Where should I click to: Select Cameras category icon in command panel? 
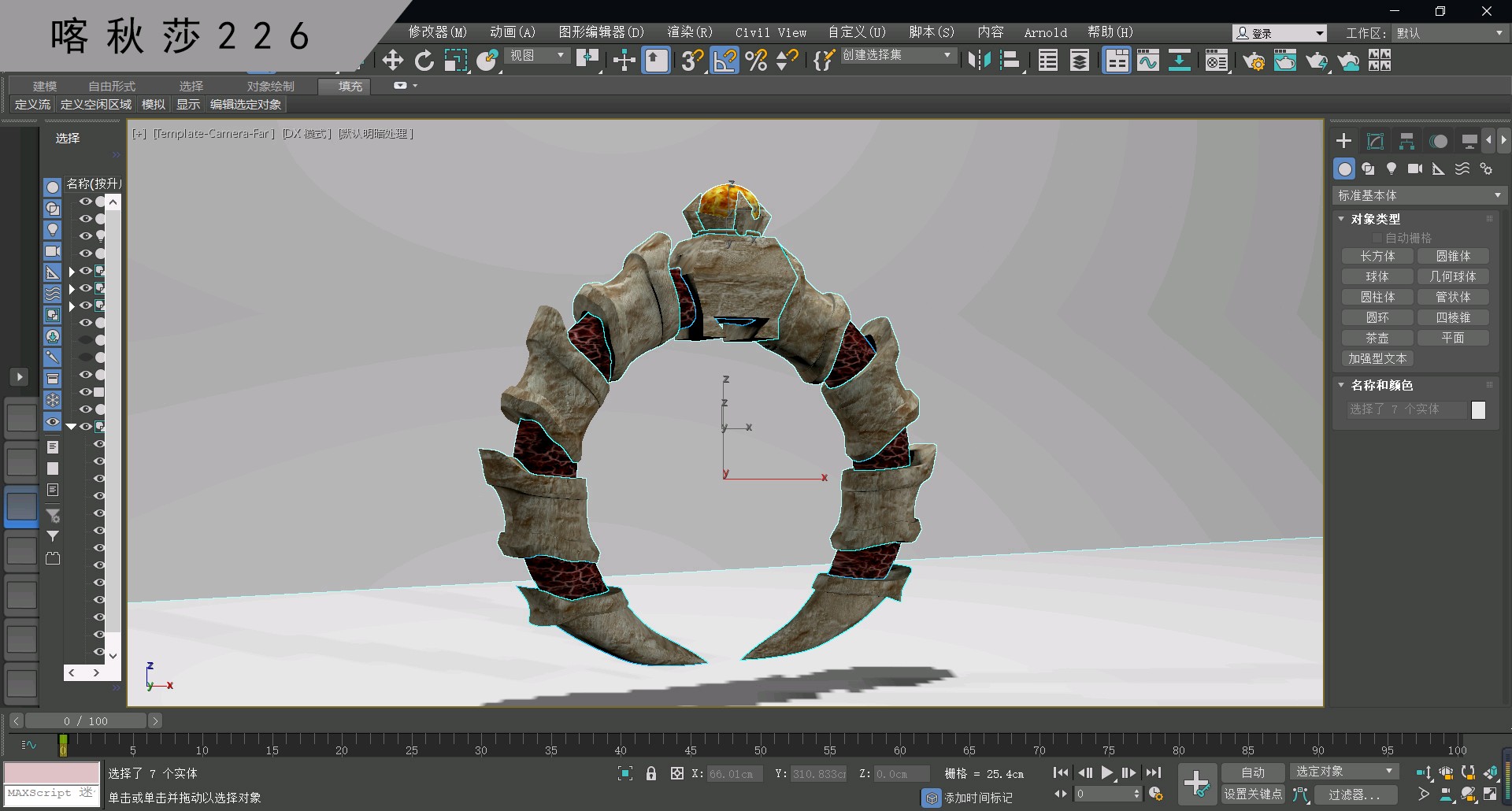pyautogui.click(x=1415, y=168)
